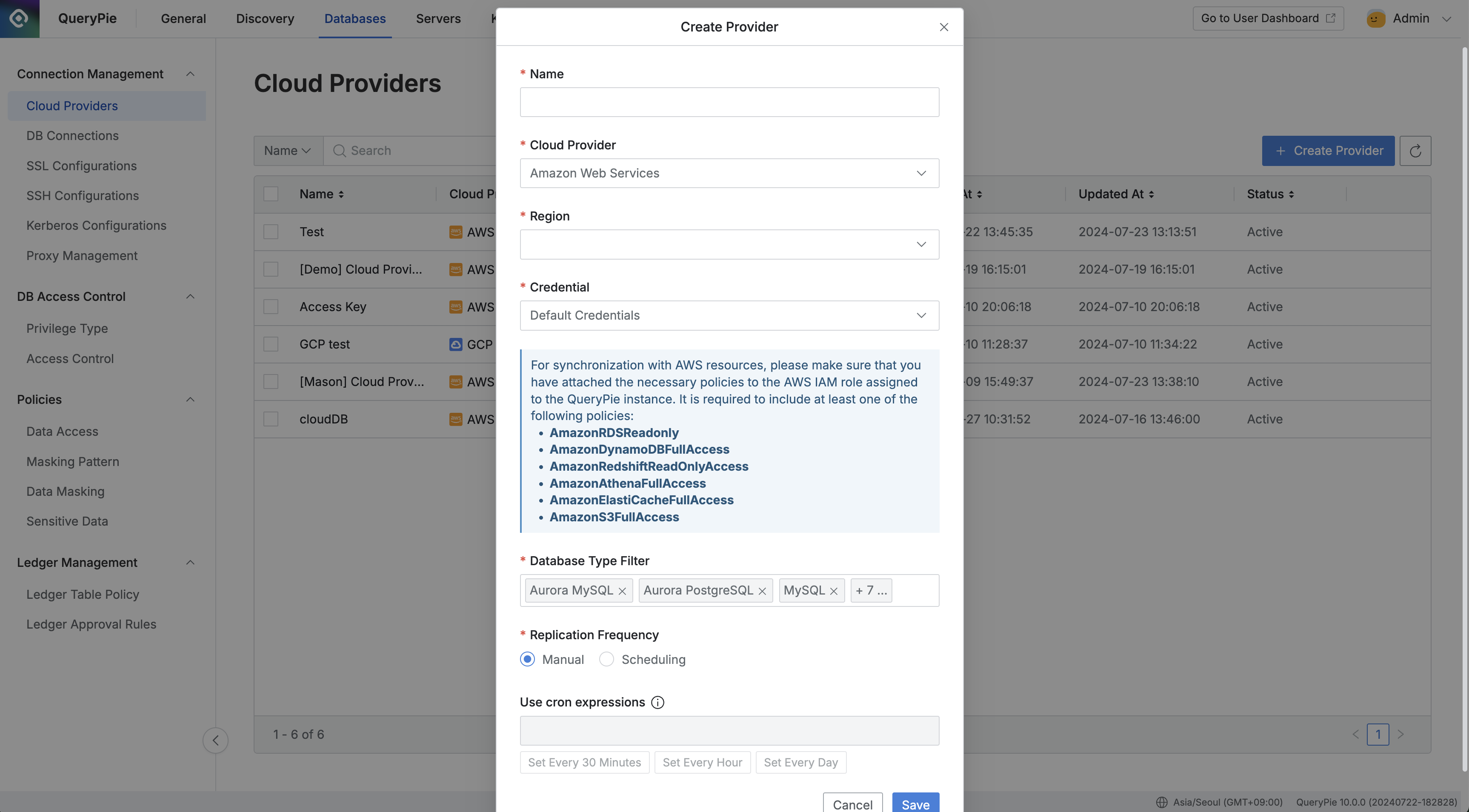Click page number 1 in pagination
This screenshot has height=812, width=1469.
click(x=1378, y=735)
